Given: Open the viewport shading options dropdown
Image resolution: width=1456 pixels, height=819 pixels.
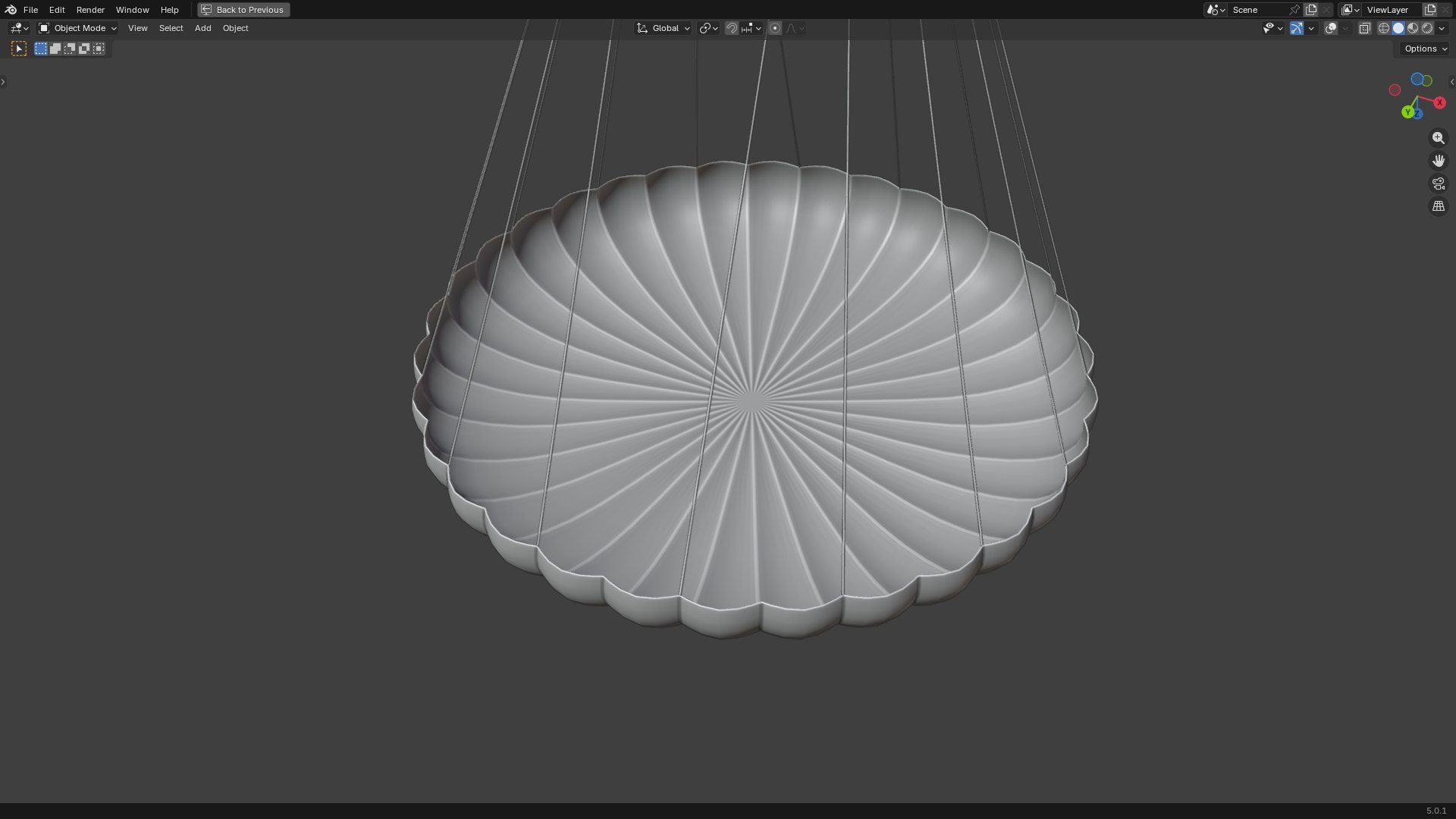Looking at the screenshot, I should [x=1442, y=28].
